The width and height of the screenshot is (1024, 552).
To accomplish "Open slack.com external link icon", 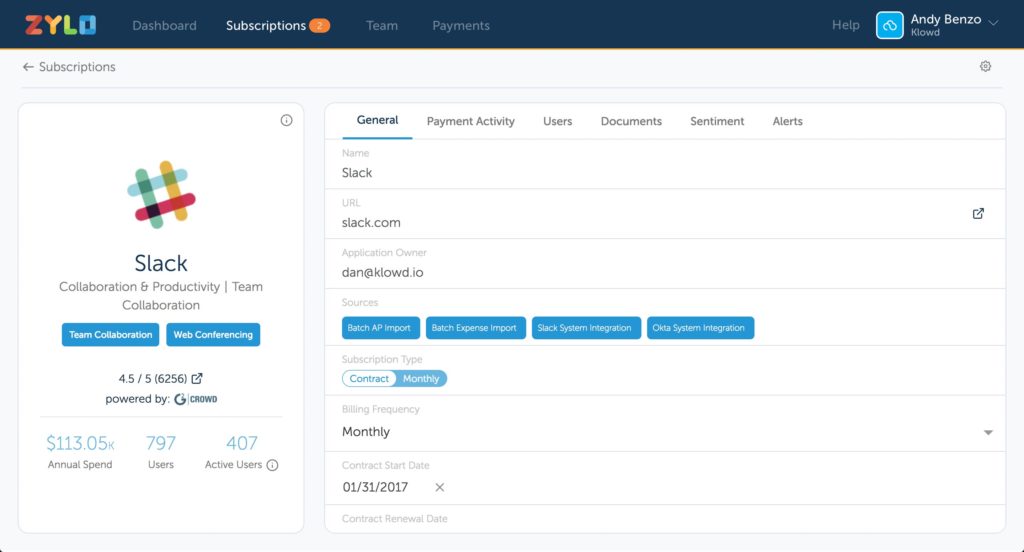I will tap(978, 214).
